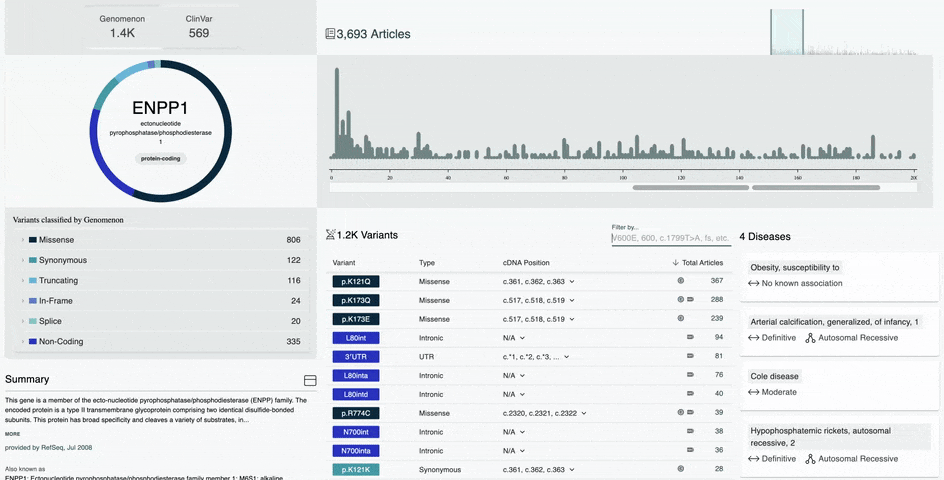Screen dimensions: 944x480
Task: Click the protein-coding tag in the ENPP1 donut
Action: click(x=161, y=158)
